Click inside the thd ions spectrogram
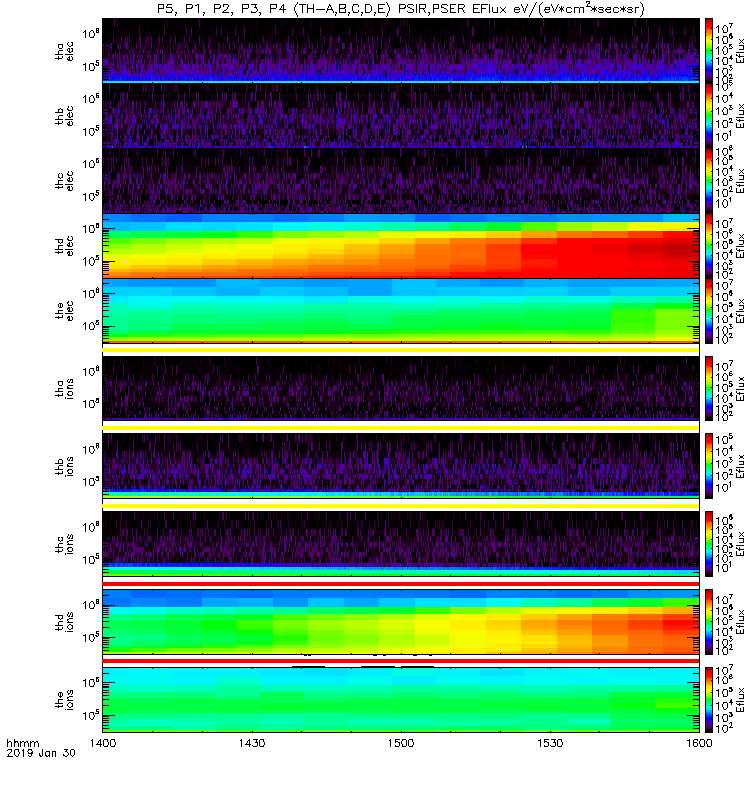This screenshot has height=800, width=750. point(401,622)
